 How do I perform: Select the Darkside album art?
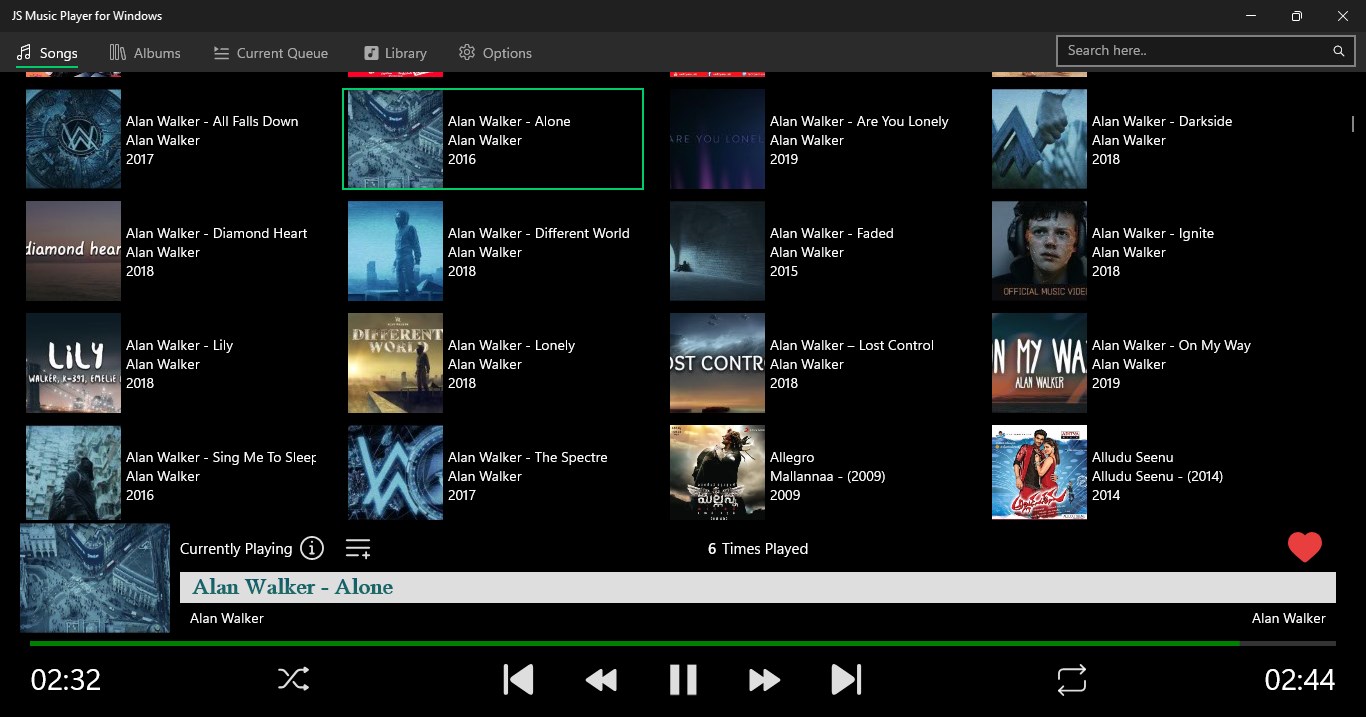(x=1039, y=139)
